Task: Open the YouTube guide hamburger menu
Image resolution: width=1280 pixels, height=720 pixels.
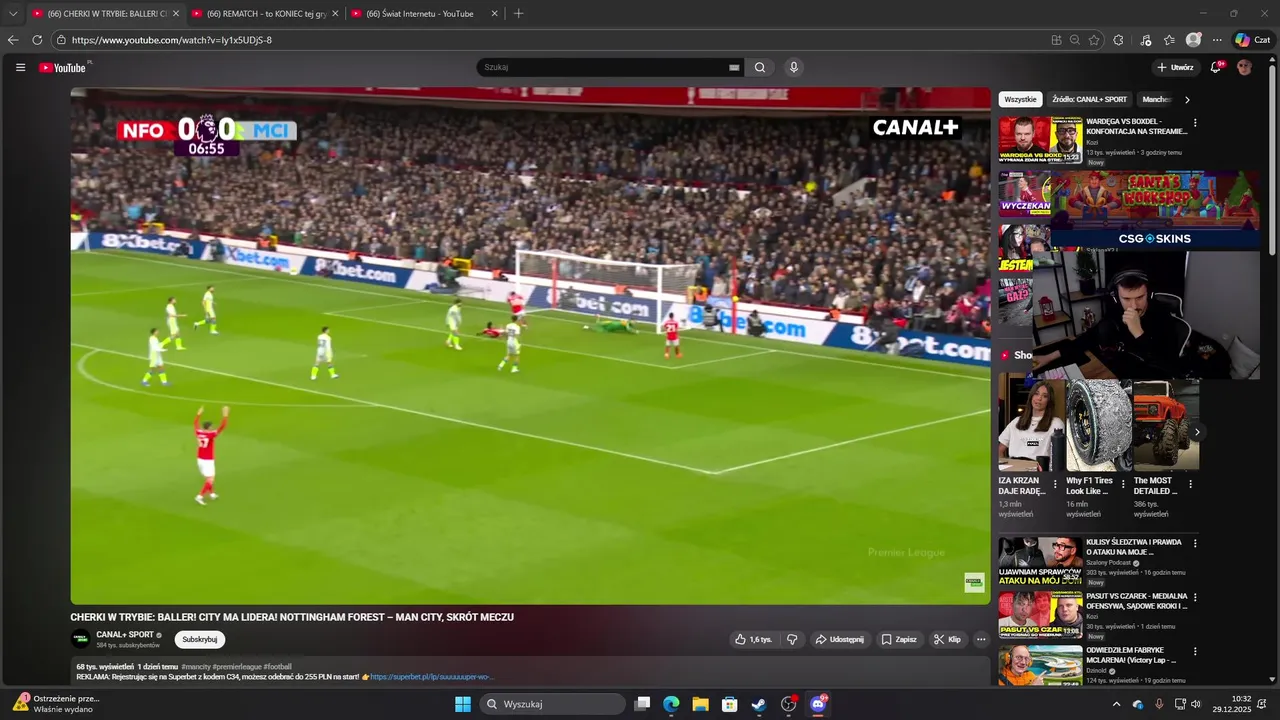Action: point(20,67)
